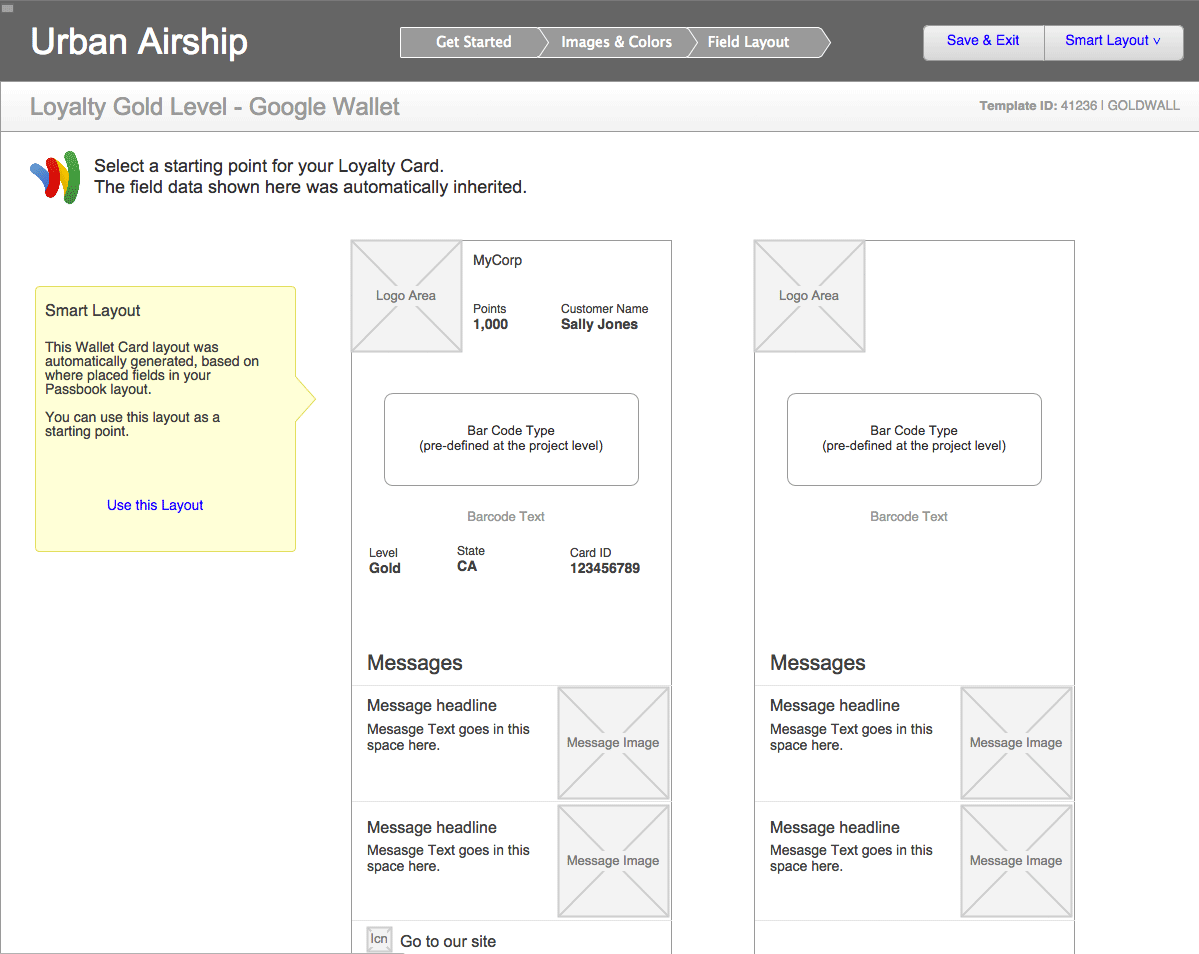The image size is (1199, 954).
Task: Click Barcode Text in the blank layout card
Action: [909, 517]
